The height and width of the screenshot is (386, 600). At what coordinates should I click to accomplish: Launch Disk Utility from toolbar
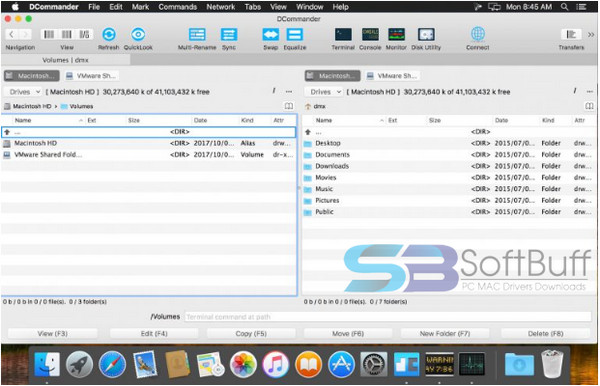[426, 34]
